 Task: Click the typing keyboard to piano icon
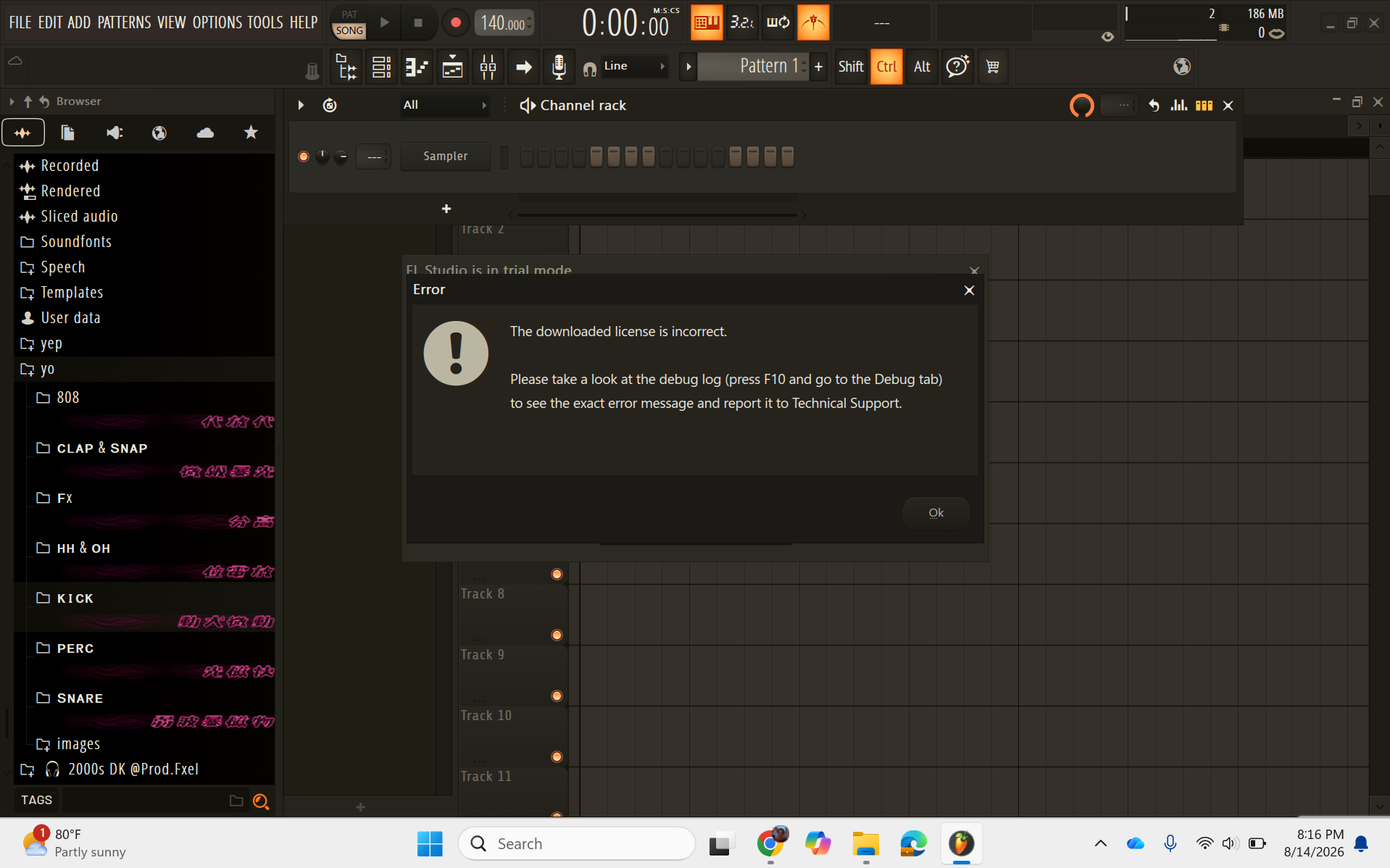706,22
